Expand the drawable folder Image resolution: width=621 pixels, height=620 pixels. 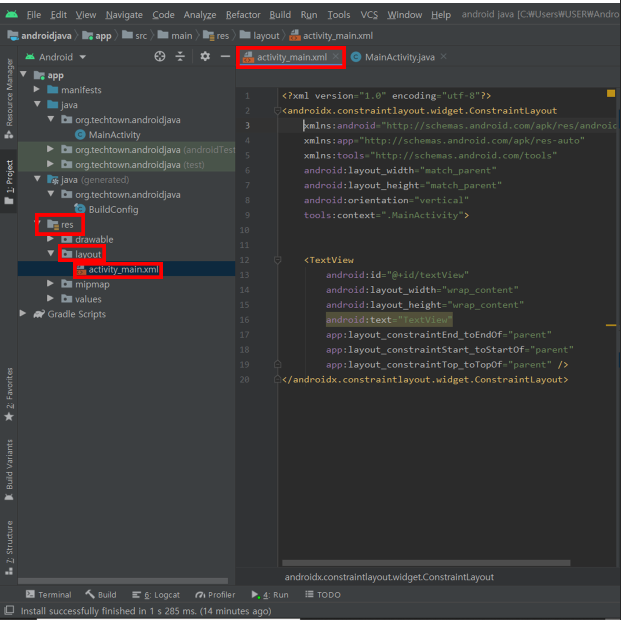[x=50, y=239]
